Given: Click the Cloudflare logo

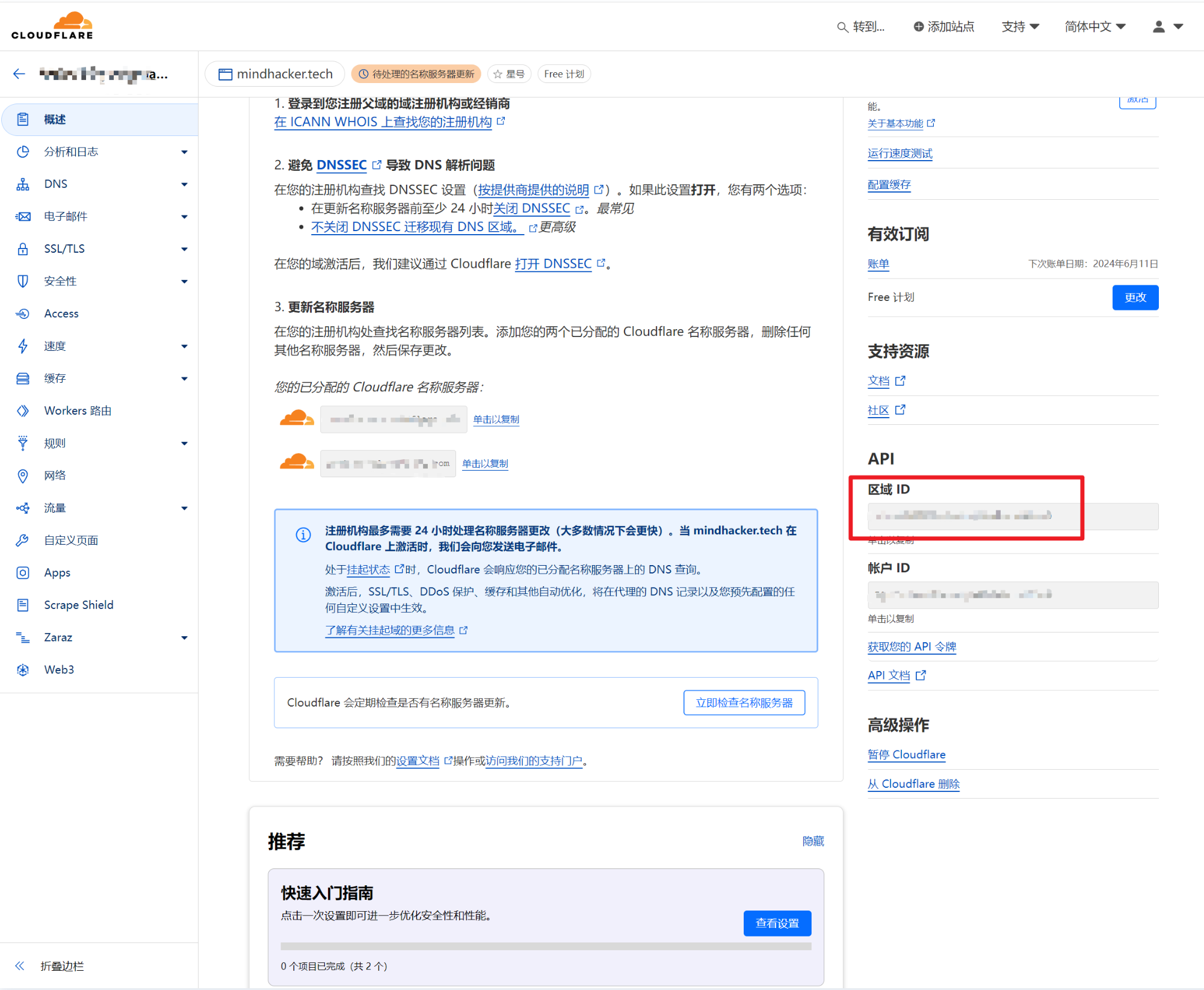Looking at the screenshot, I should [52, 25].
